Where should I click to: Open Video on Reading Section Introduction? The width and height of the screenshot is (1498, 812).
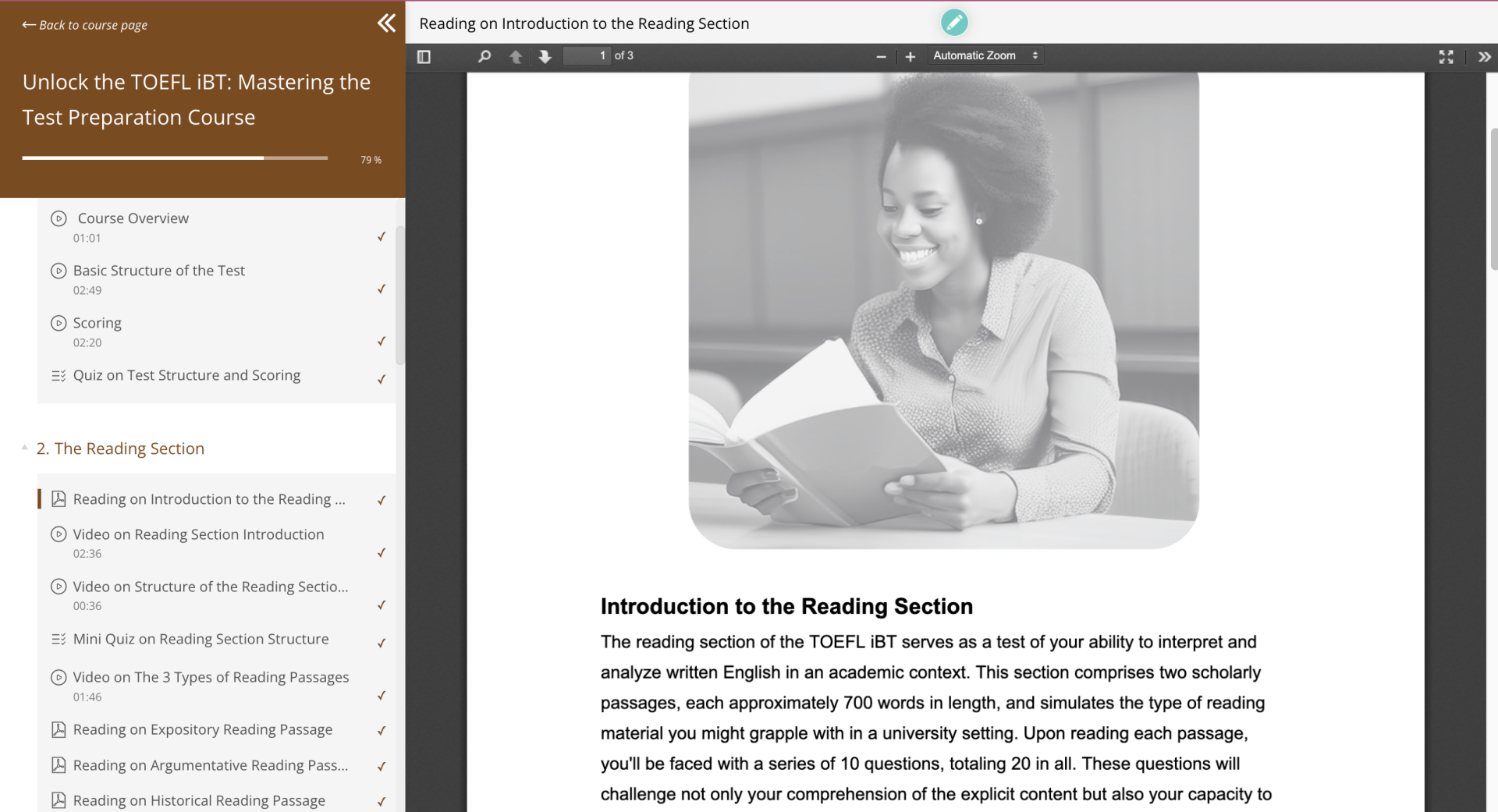[x=198, y=534]
